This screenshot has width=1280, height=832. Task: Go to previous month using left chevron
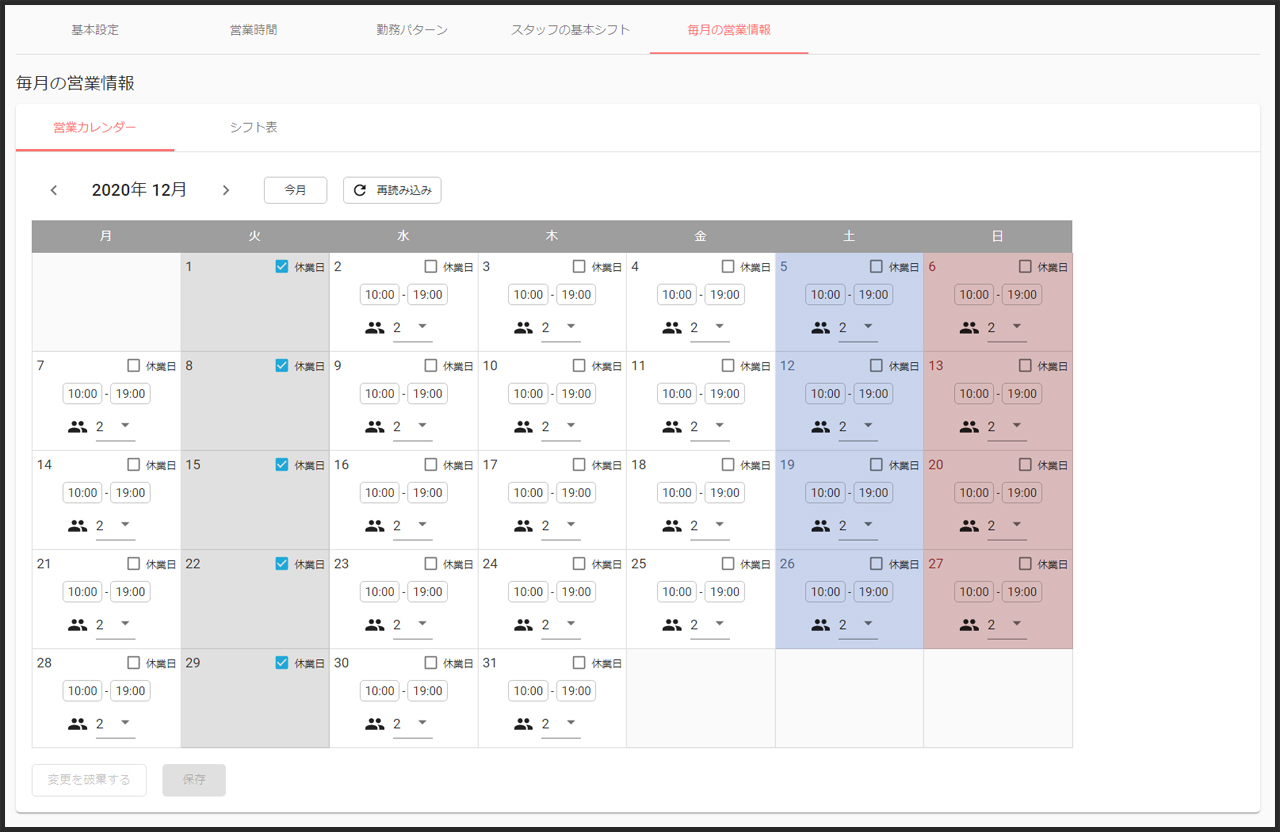54,190
